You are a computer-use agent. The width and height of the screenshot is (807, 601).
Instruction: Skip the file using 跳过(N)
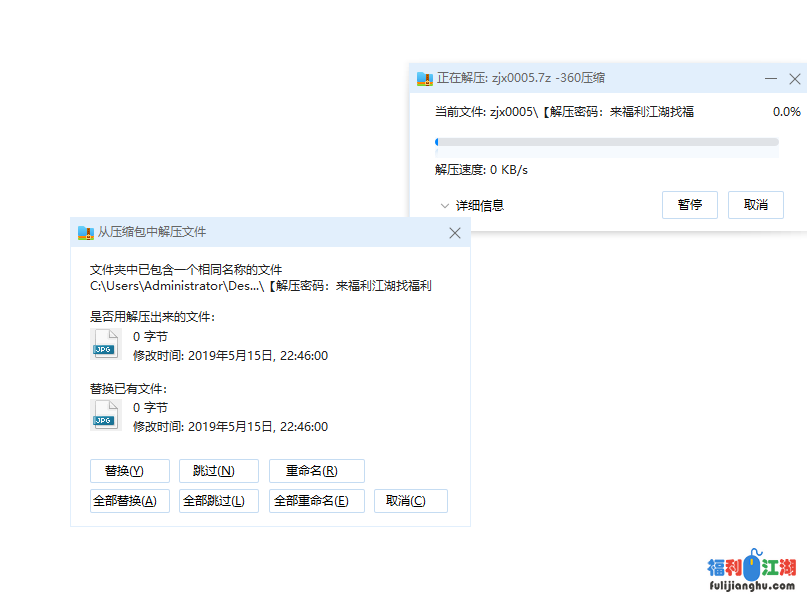pyautogui.click(x=218, y=470)
